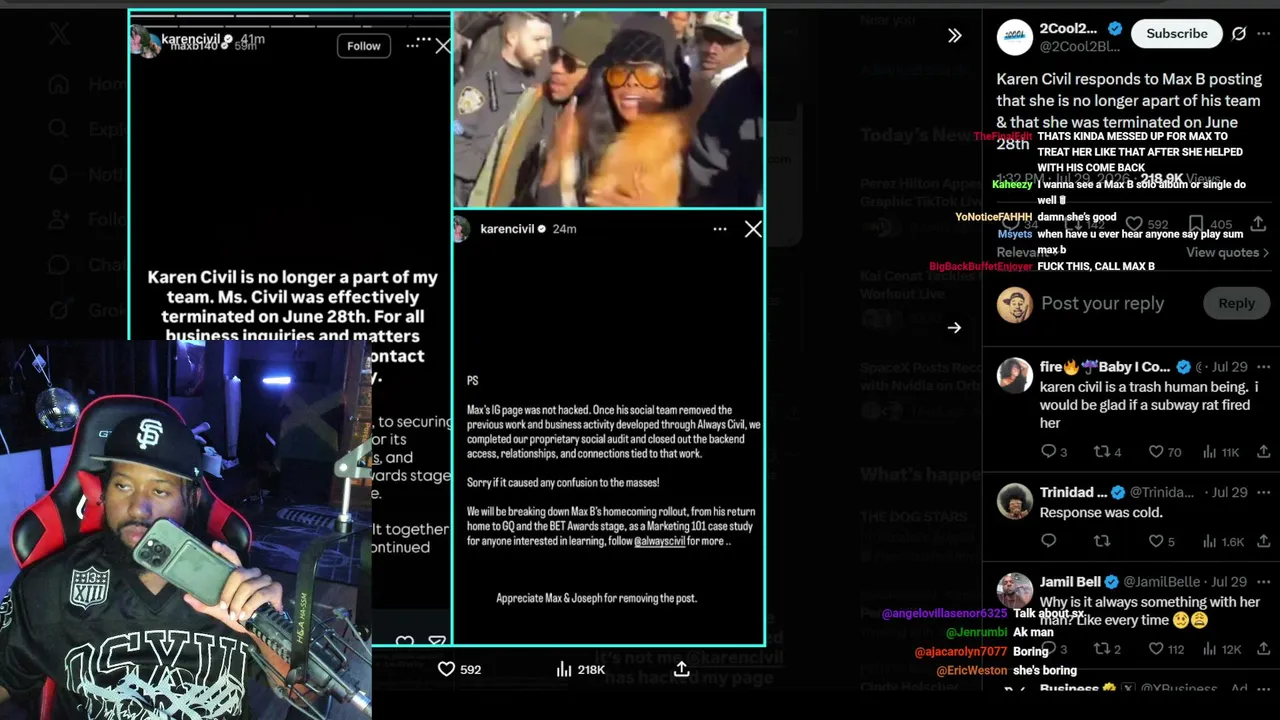Open the Home icon in the sidebar

[59, 84]
